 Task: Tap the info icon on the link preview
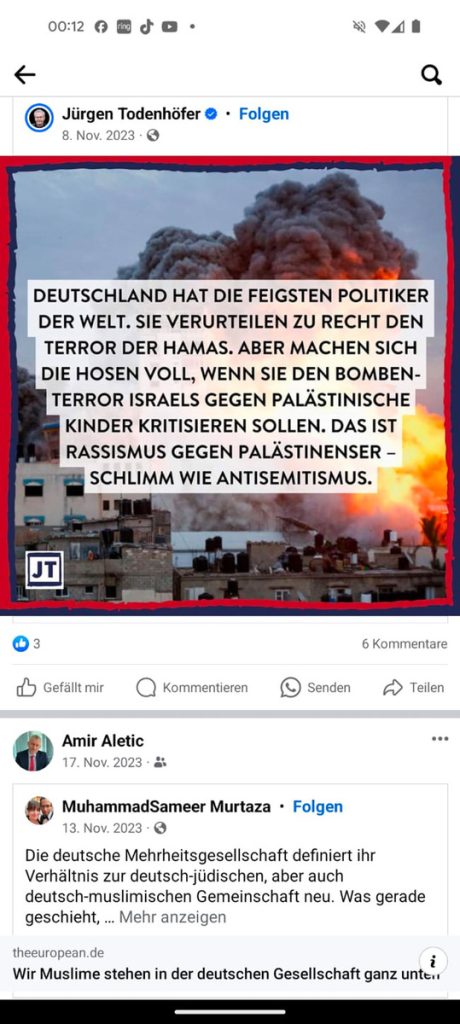click(x=433, y=961)
